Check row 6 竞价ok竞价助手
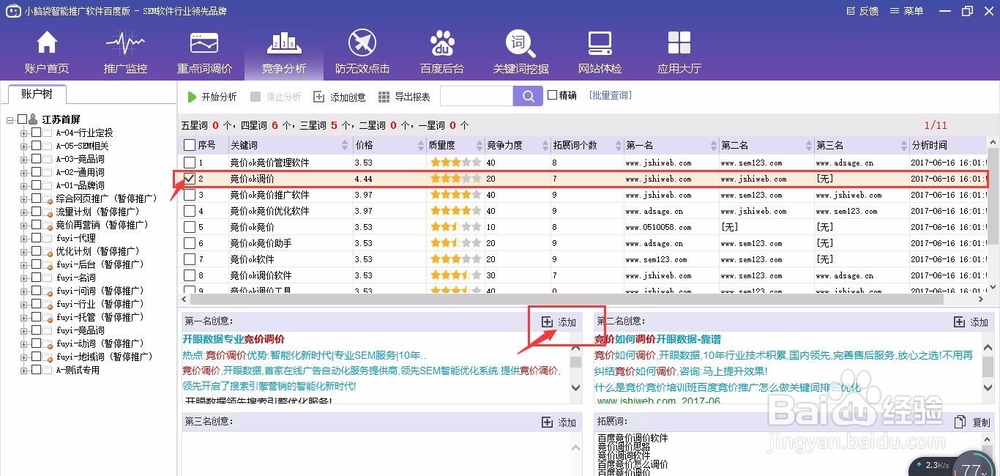The image size is (1000, 476). (189, 242)
